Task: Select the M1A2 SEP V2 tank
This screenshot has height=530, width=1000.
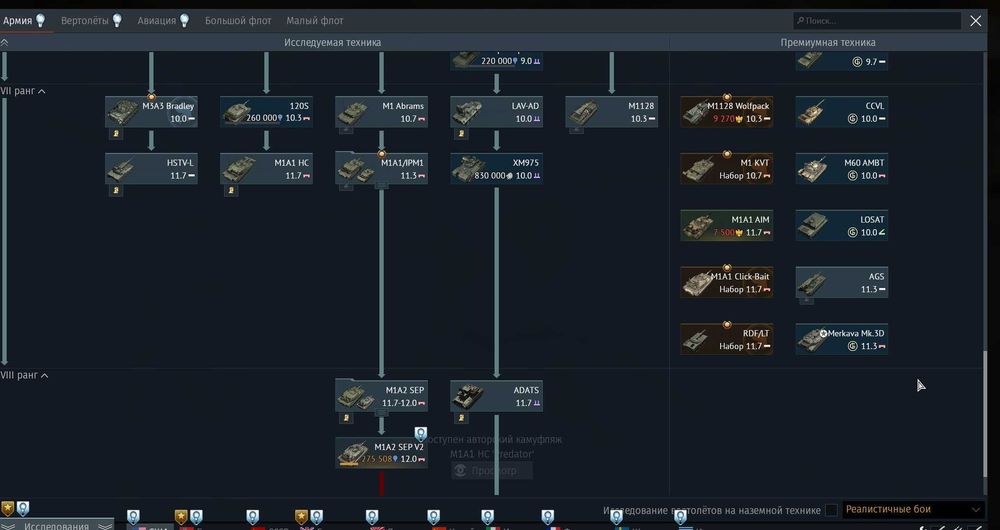Action: 381,453
